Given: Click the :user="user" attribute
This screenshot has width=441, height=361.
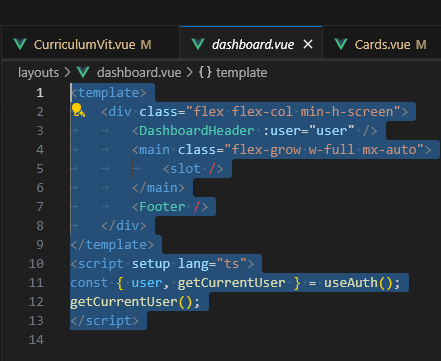Looking at the screenshot, I should pos(309,131).
